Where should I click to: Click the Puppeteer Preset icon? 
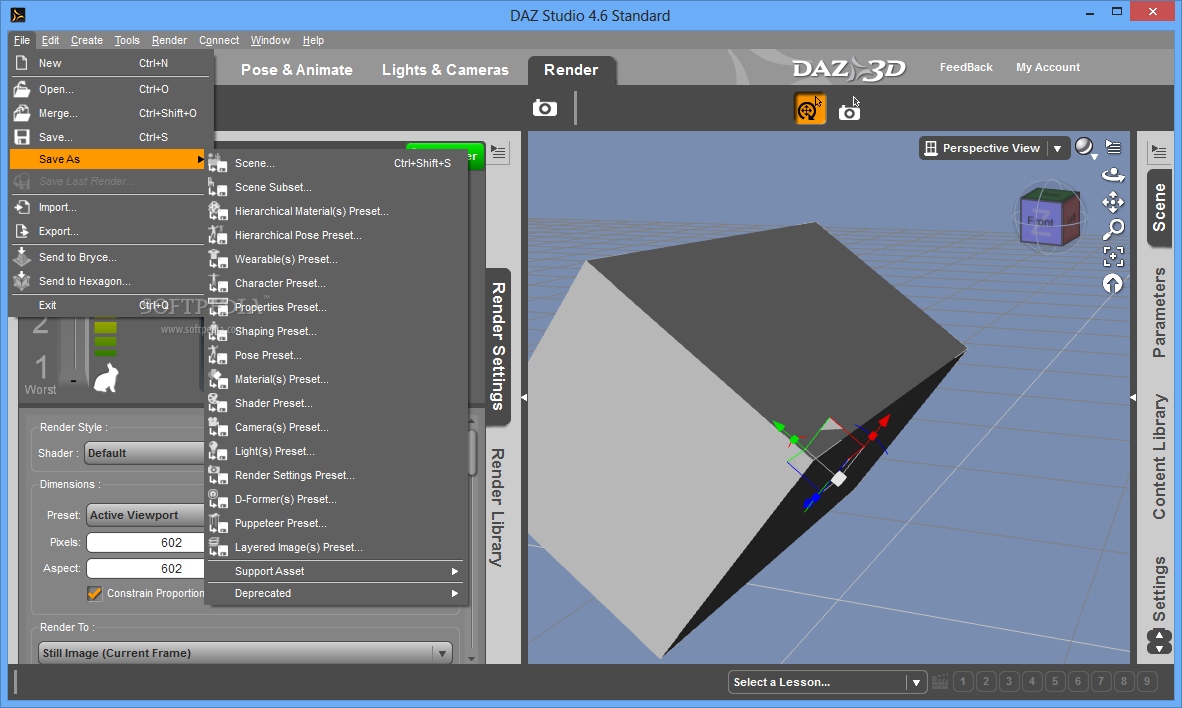tap(218, 523)
